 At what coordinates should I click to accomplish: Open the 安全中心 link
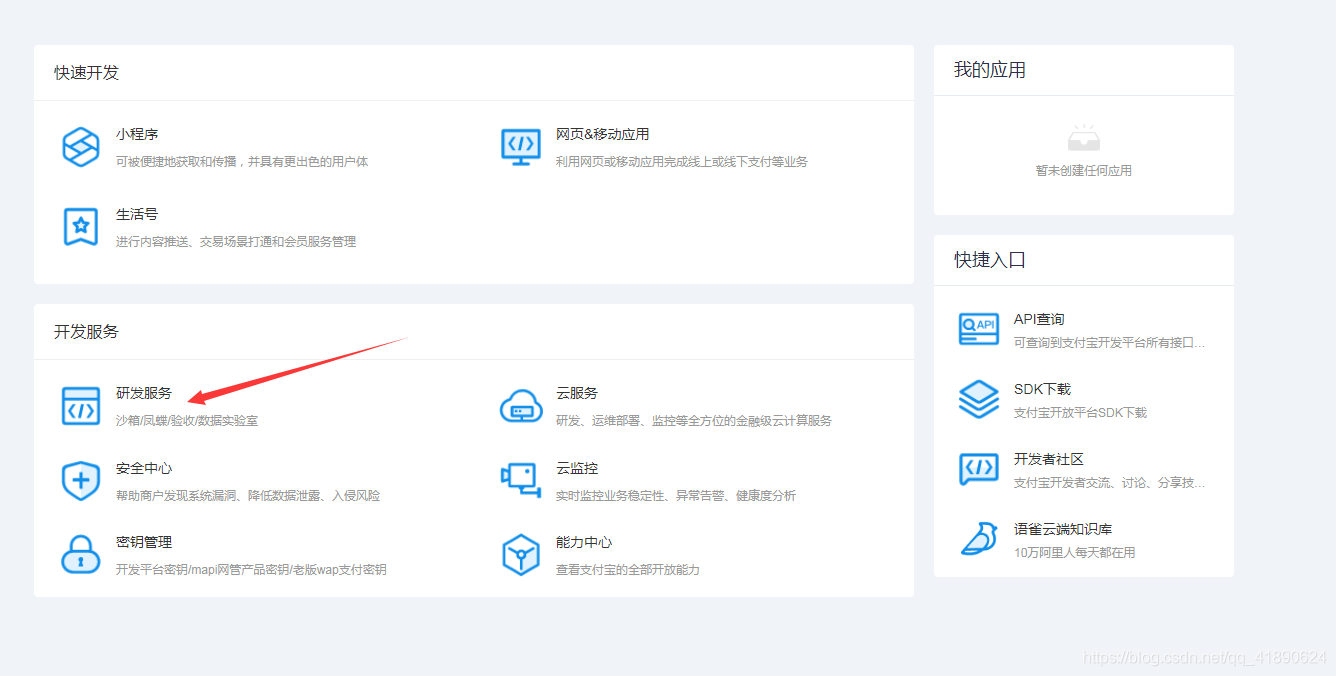pyautogui.click(x=144, y=469)
